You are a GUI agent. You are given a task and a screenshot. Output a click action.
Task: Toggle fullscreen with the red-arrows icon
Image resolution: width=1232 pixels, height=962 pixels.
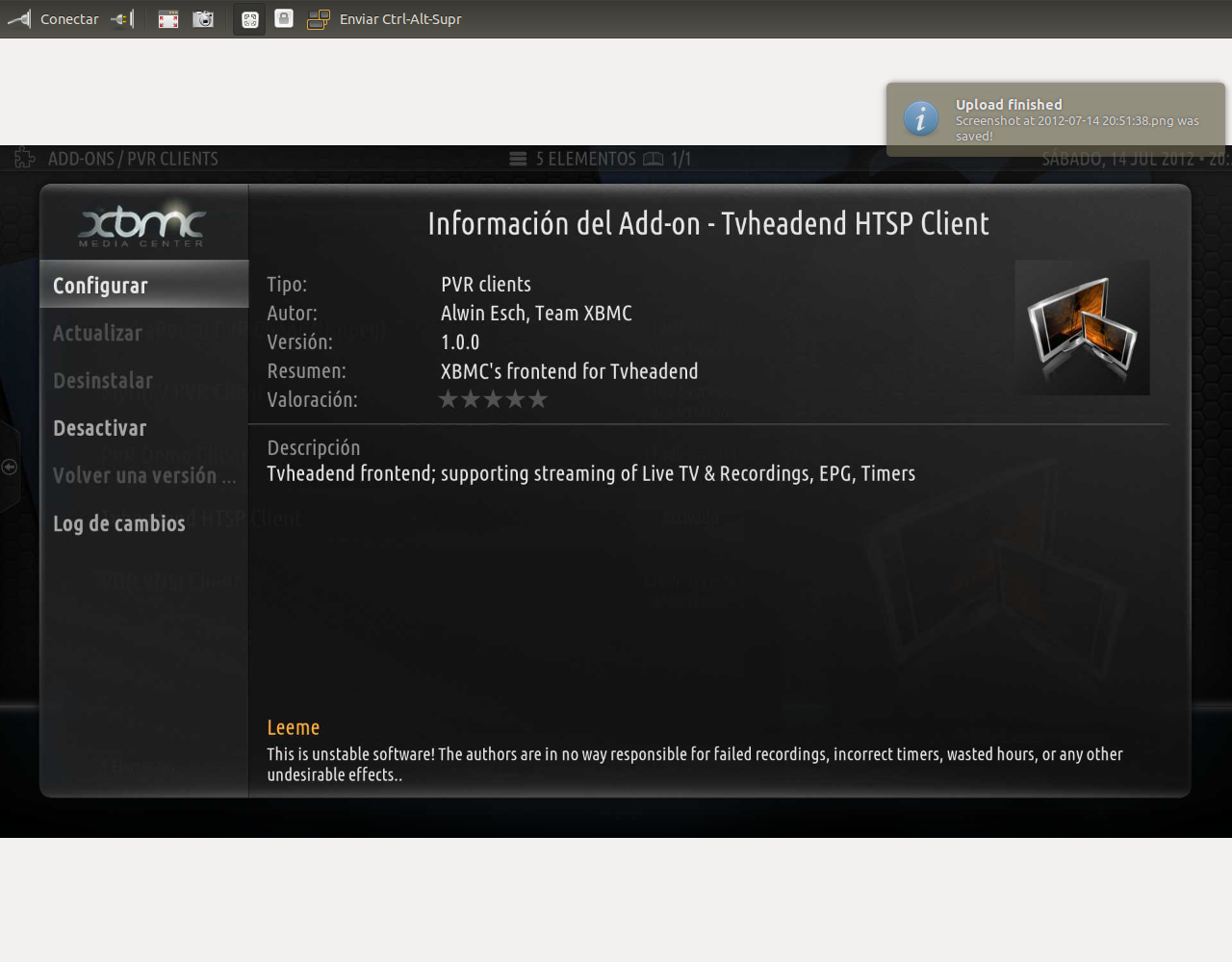pos(168,19)
